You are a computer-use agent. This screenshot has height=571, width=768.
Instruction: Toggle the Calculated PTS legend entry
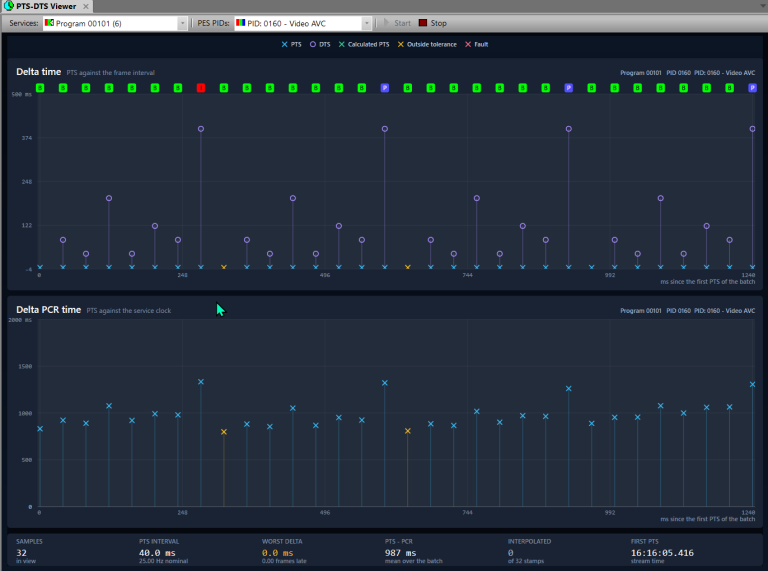pyautogui.click(x=364, y=44)
